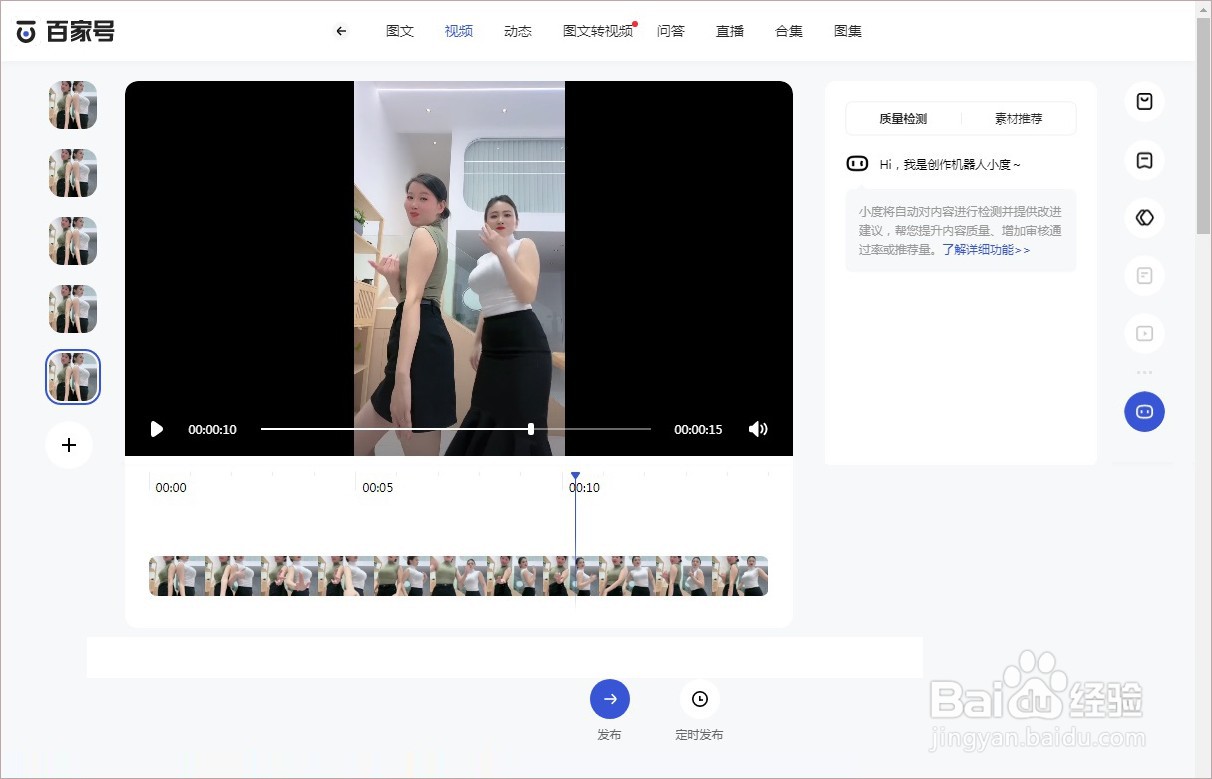
Task: Mute the video with speaker icon
Action: [x=758, y=429]
